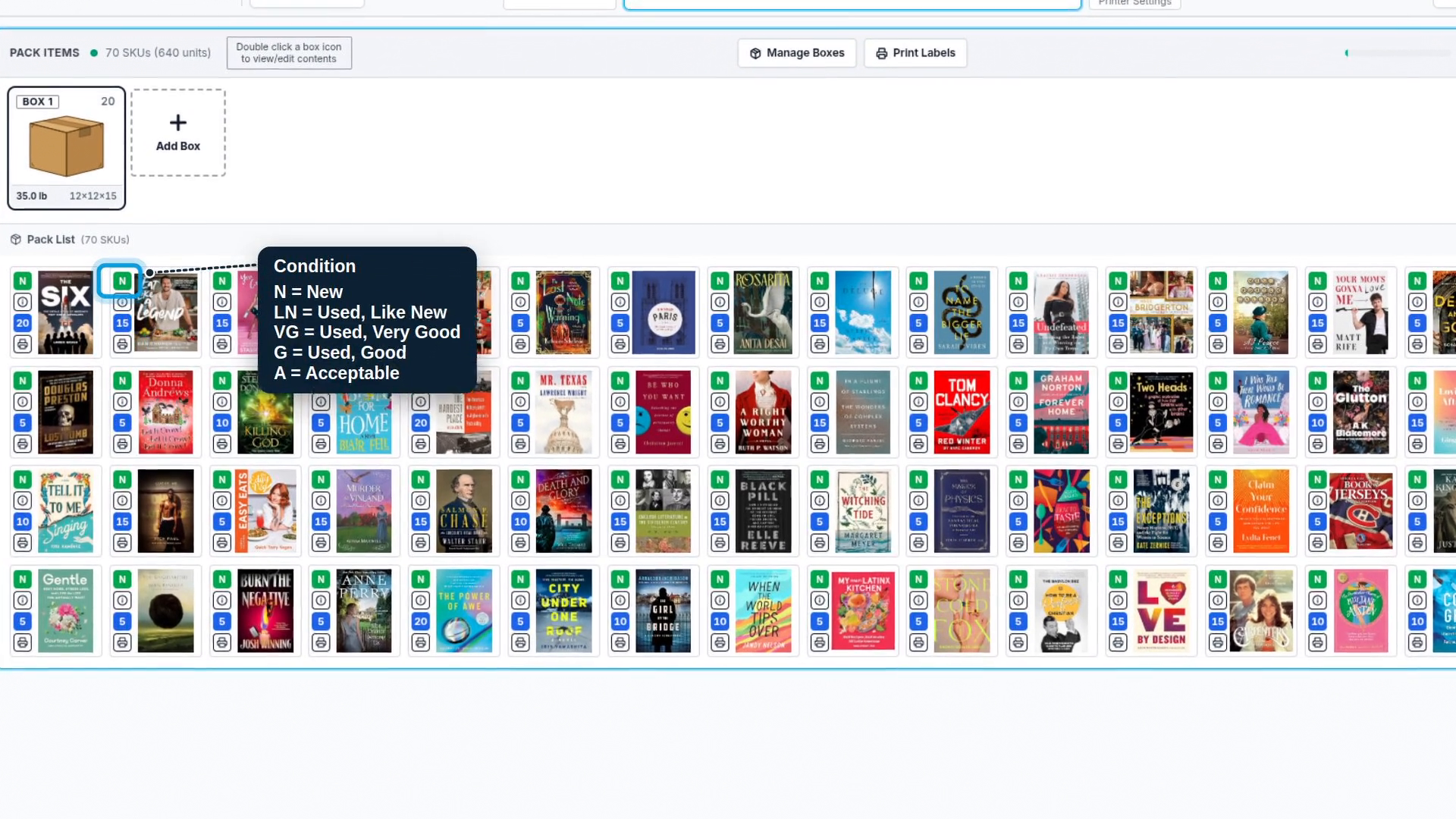Click the Pack List heading text
Screen dimensions: 1456x819
tap(51, 240)
